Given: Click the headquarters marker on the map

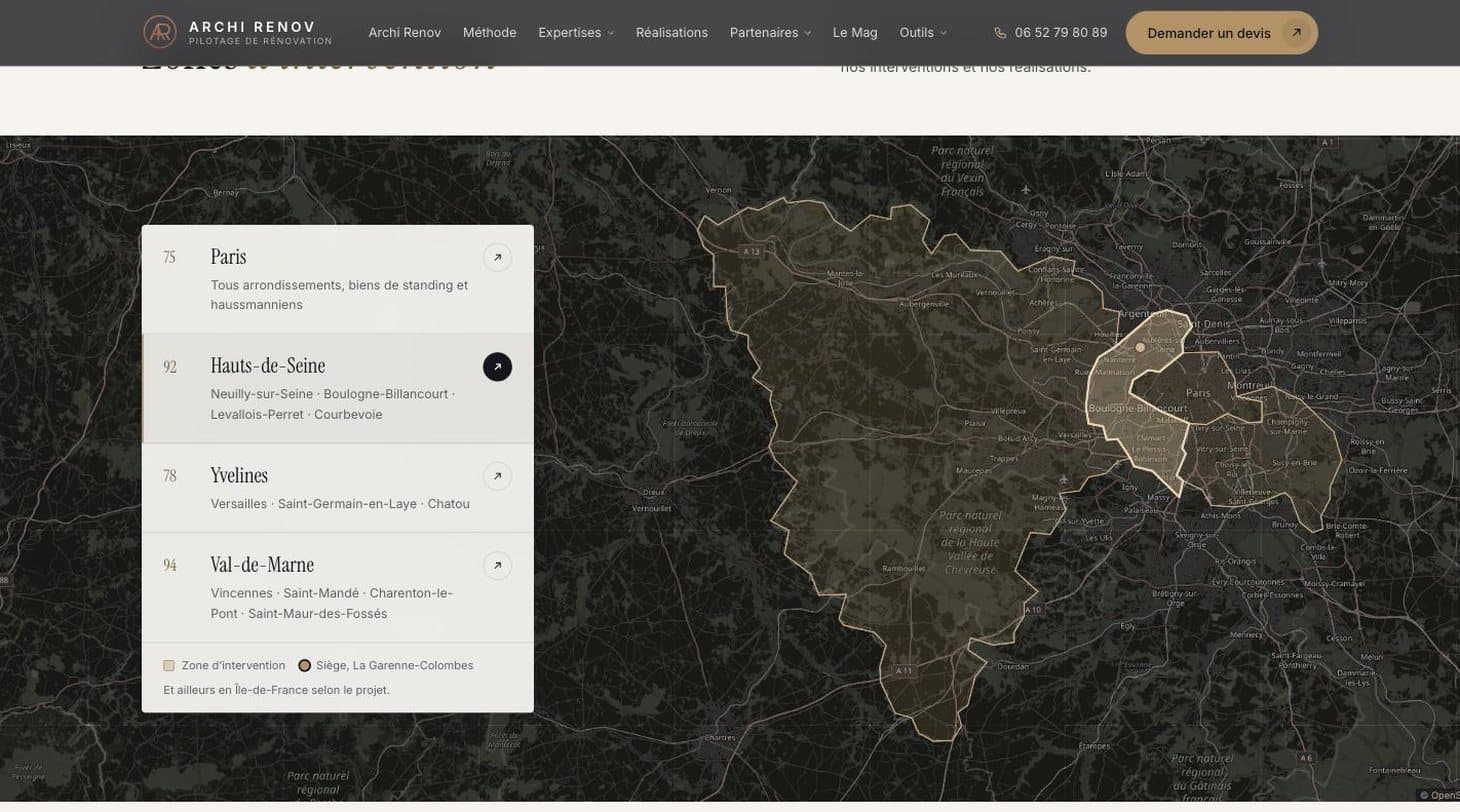Looking at the screenshot, I should pyautogui.click(x=1140, y=347).
